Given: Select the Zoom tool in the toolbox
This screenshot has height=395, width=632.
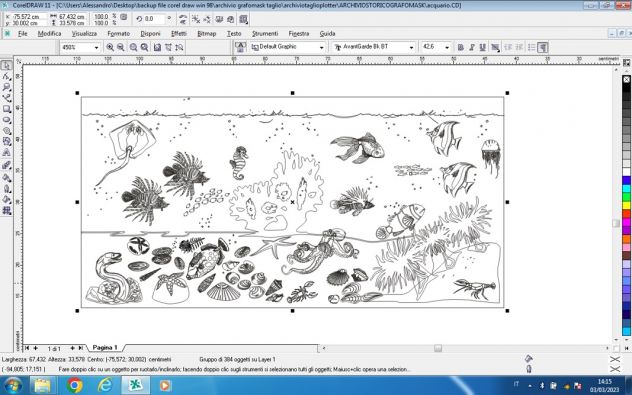Looking at the screenshot, I should [6, 87].
